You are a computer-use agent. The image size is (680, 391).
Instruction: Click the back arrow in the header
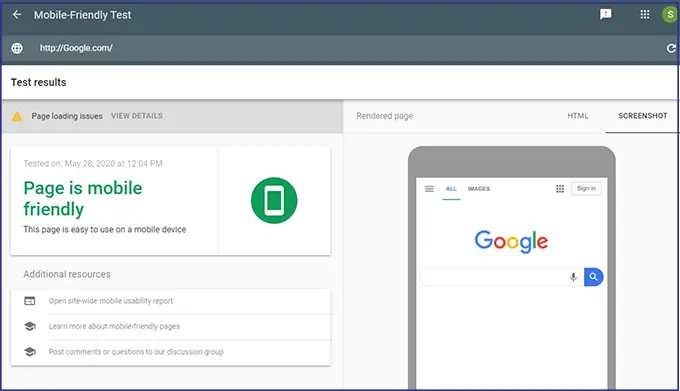coord(17,15)
